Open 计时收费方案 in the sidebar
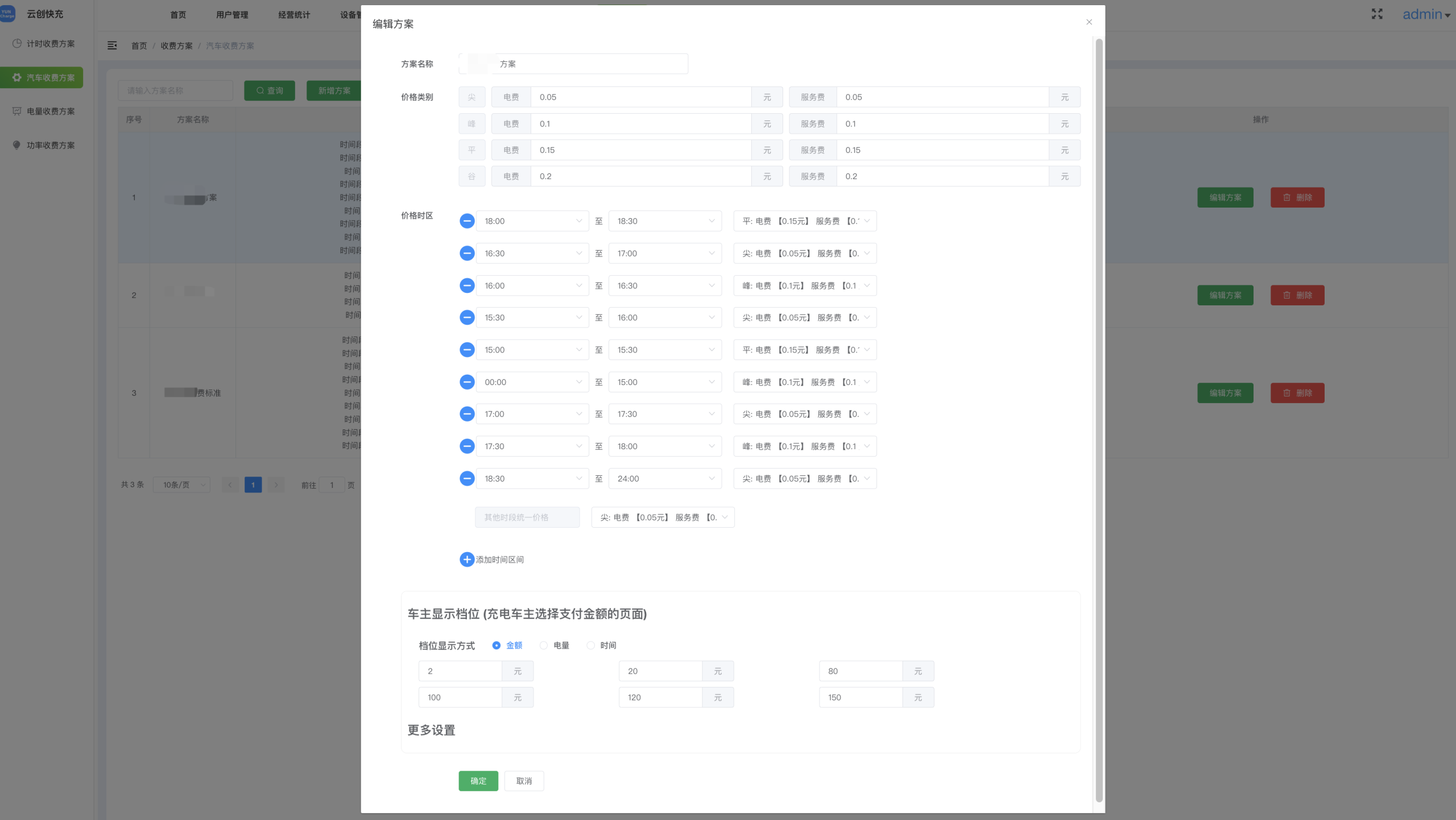The width and height of the screenshot is (1456, 820). pyautogui.click(x=50, y=44)
